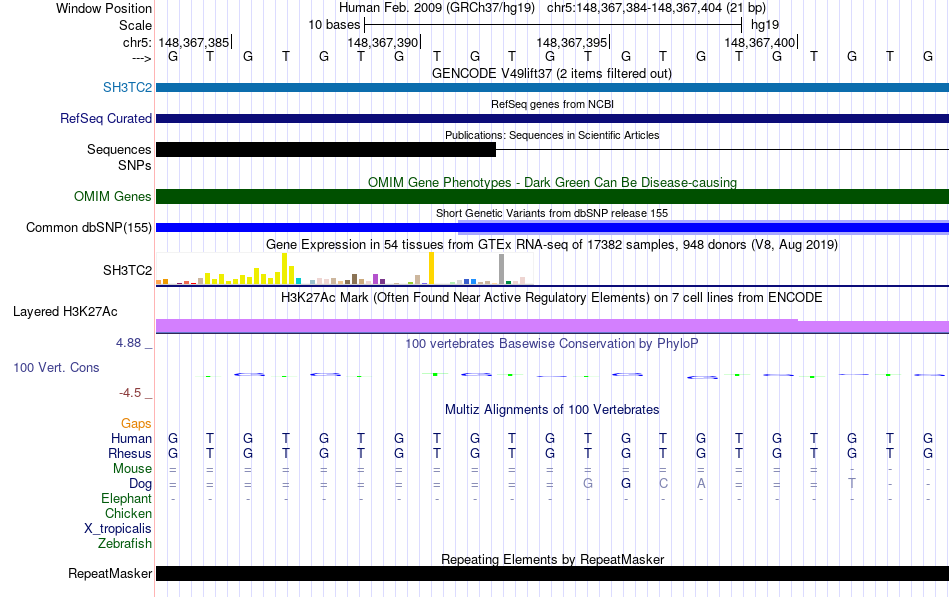Click the tall grey bar in the GTEx chart
950x597 pixels.
pos(502,269)
